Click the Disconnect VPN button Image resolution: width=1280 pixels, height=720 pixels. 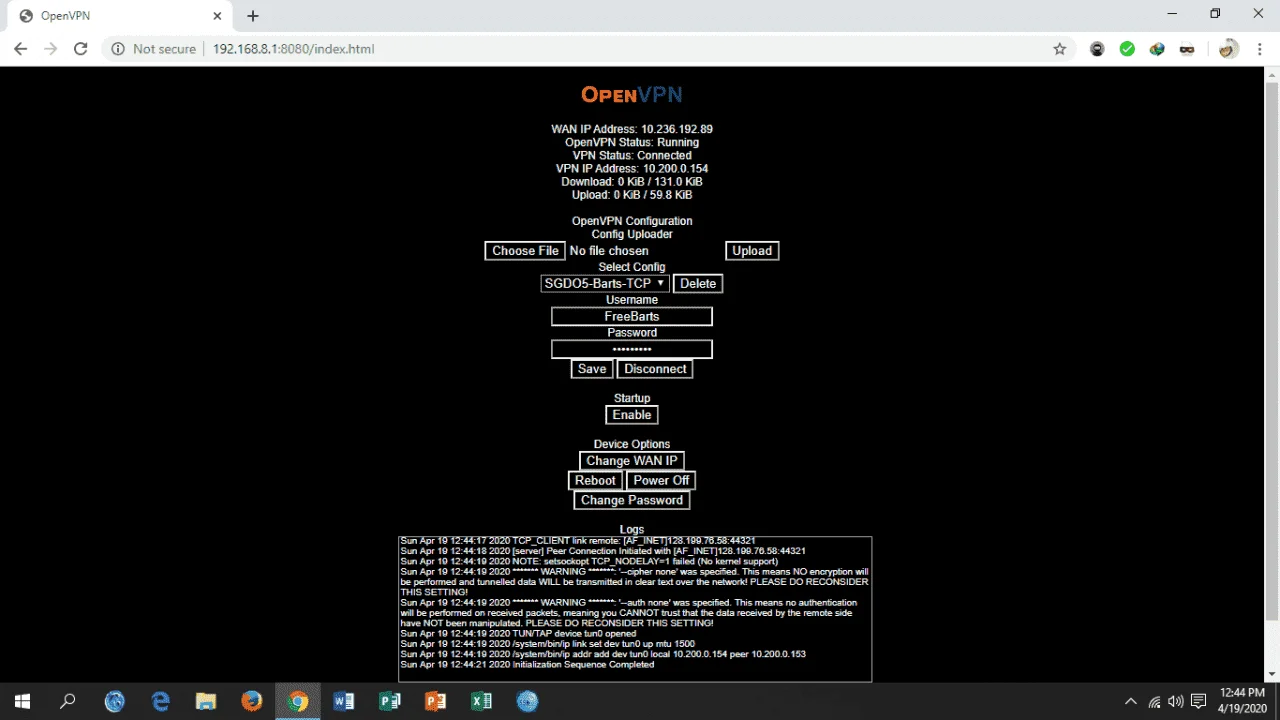click(x=655, y=369)
